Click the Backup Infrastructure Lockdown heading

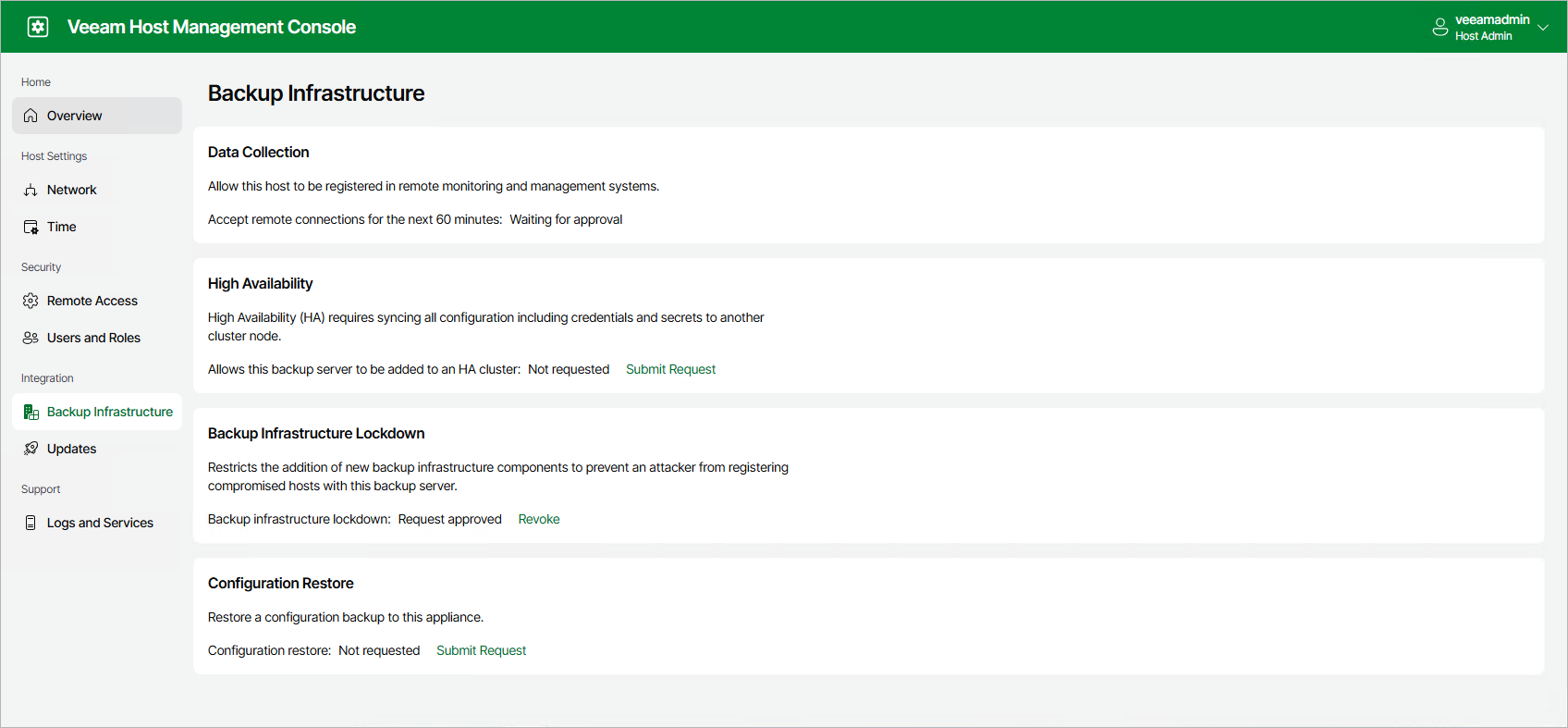pos(316,433)
